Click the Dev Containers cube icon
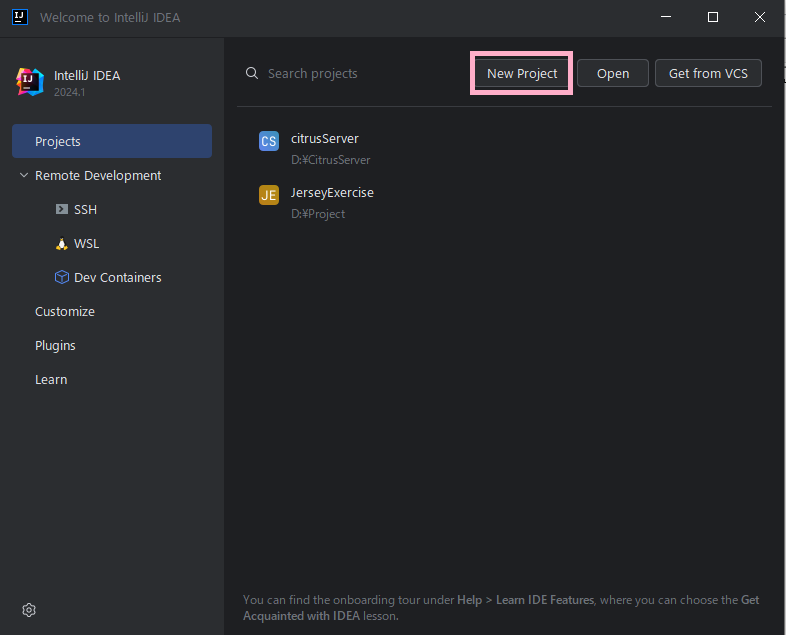Image resolution: width=786 pixels, height=635 pixels. tap(62, 277)
